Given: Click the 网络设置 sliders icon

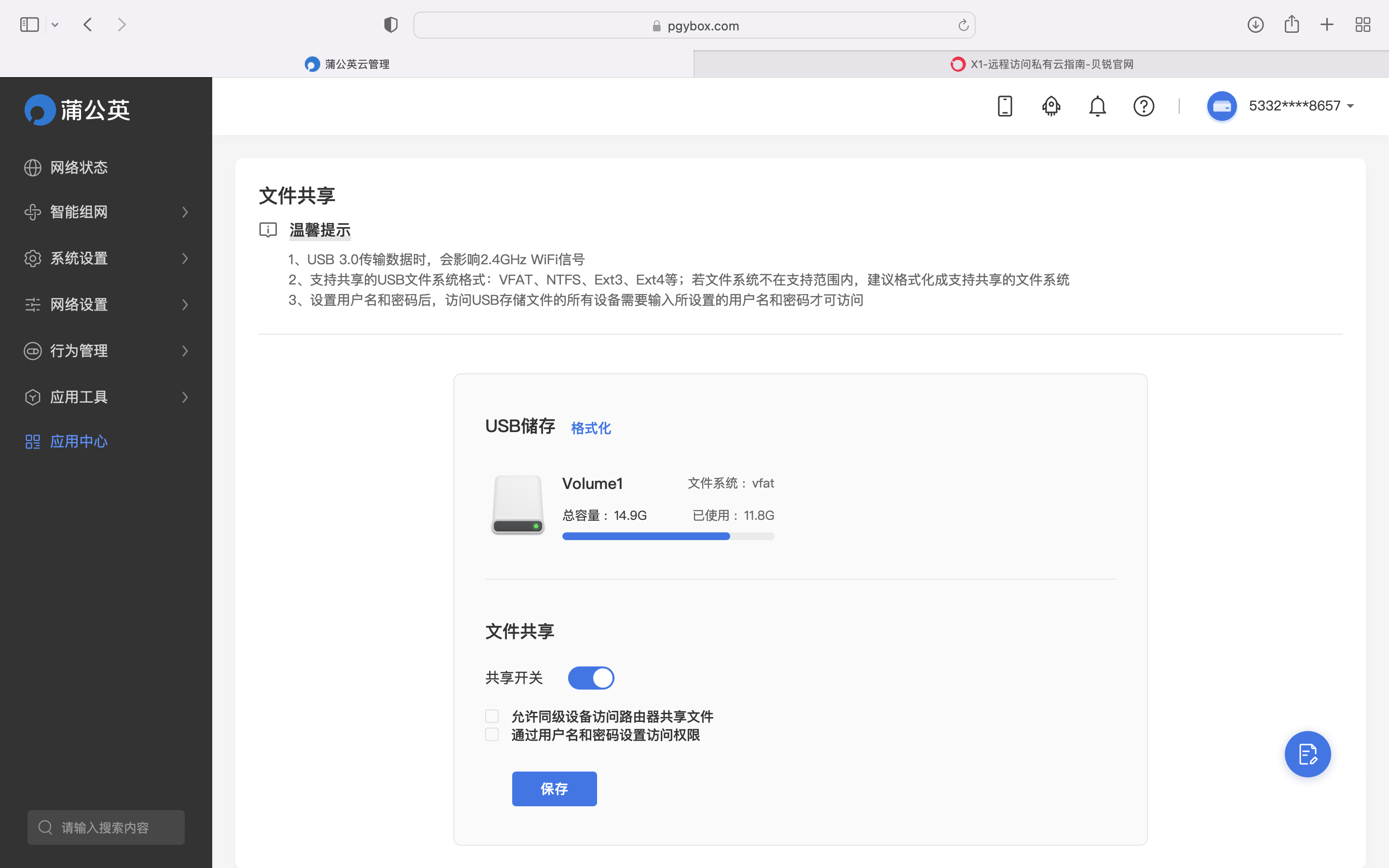Looking at the screenshot, I should click(33, 304).
